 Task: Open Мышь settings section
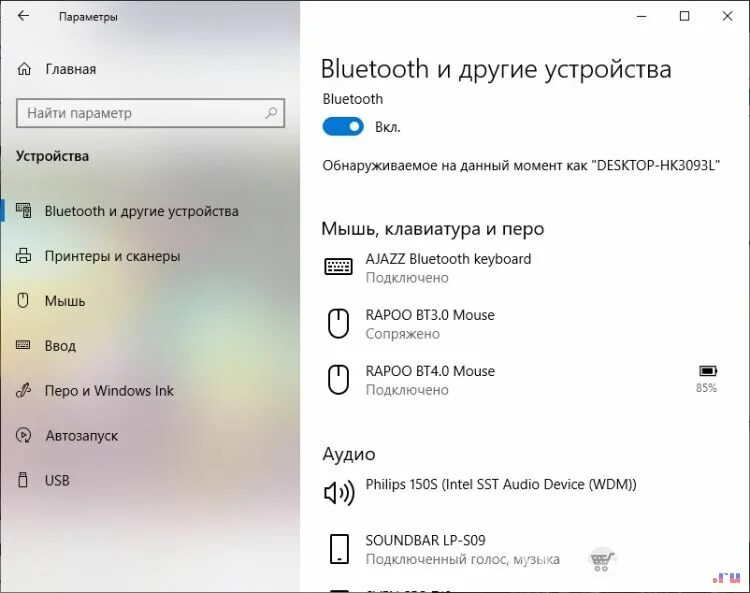tap(65, 301)
